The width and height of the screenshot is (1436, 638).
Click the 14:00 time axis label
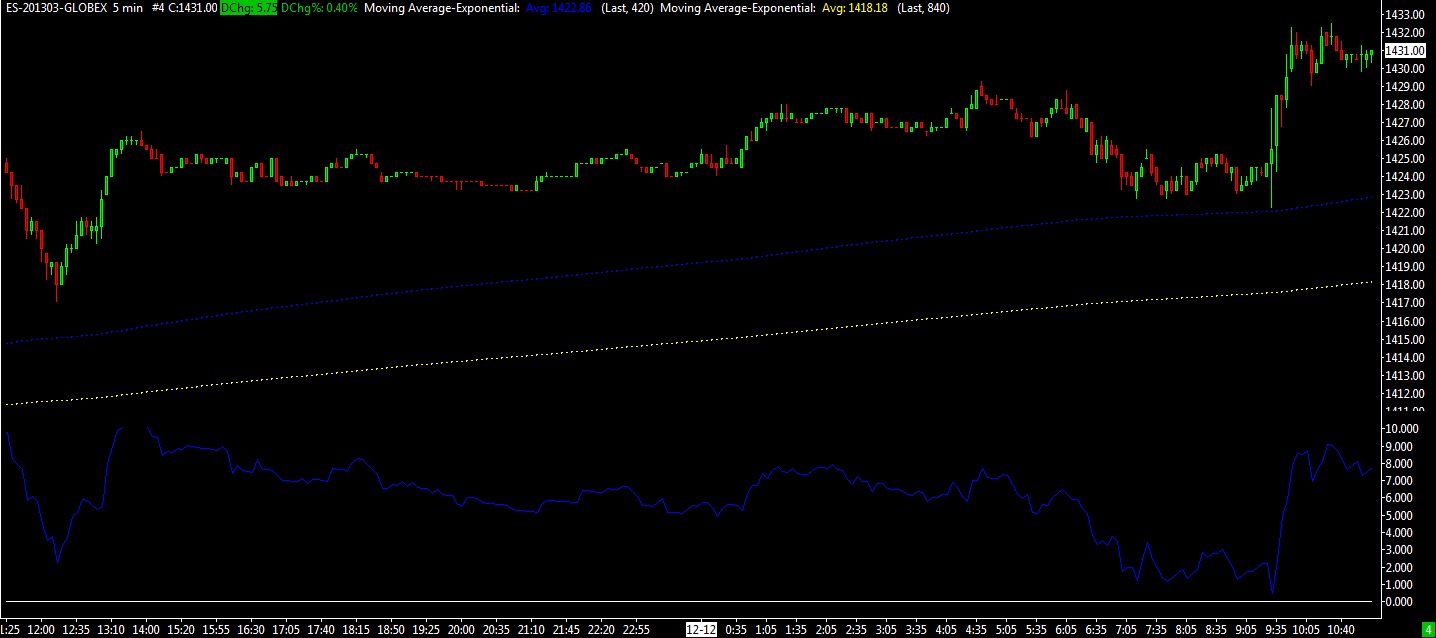146,630
